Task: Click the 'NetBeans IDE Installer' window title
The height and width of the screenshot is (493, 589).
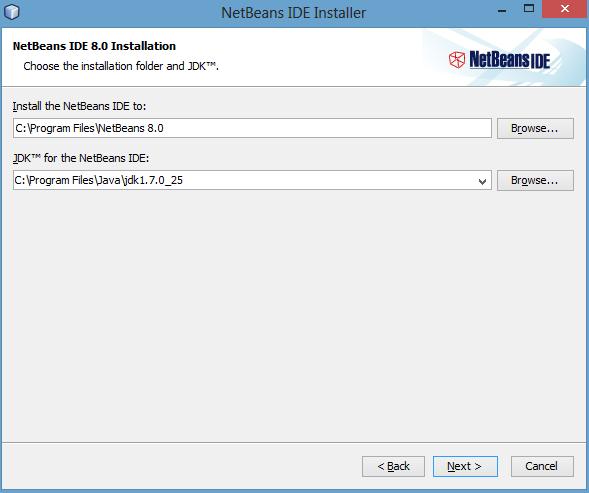Action: pyautogui.click(x=293, y=13)
